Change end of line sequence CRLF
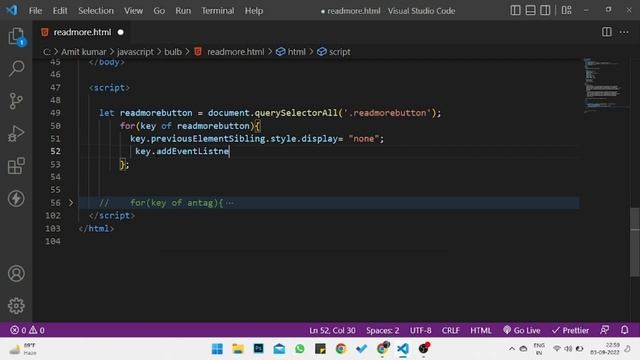 point(450,330)
